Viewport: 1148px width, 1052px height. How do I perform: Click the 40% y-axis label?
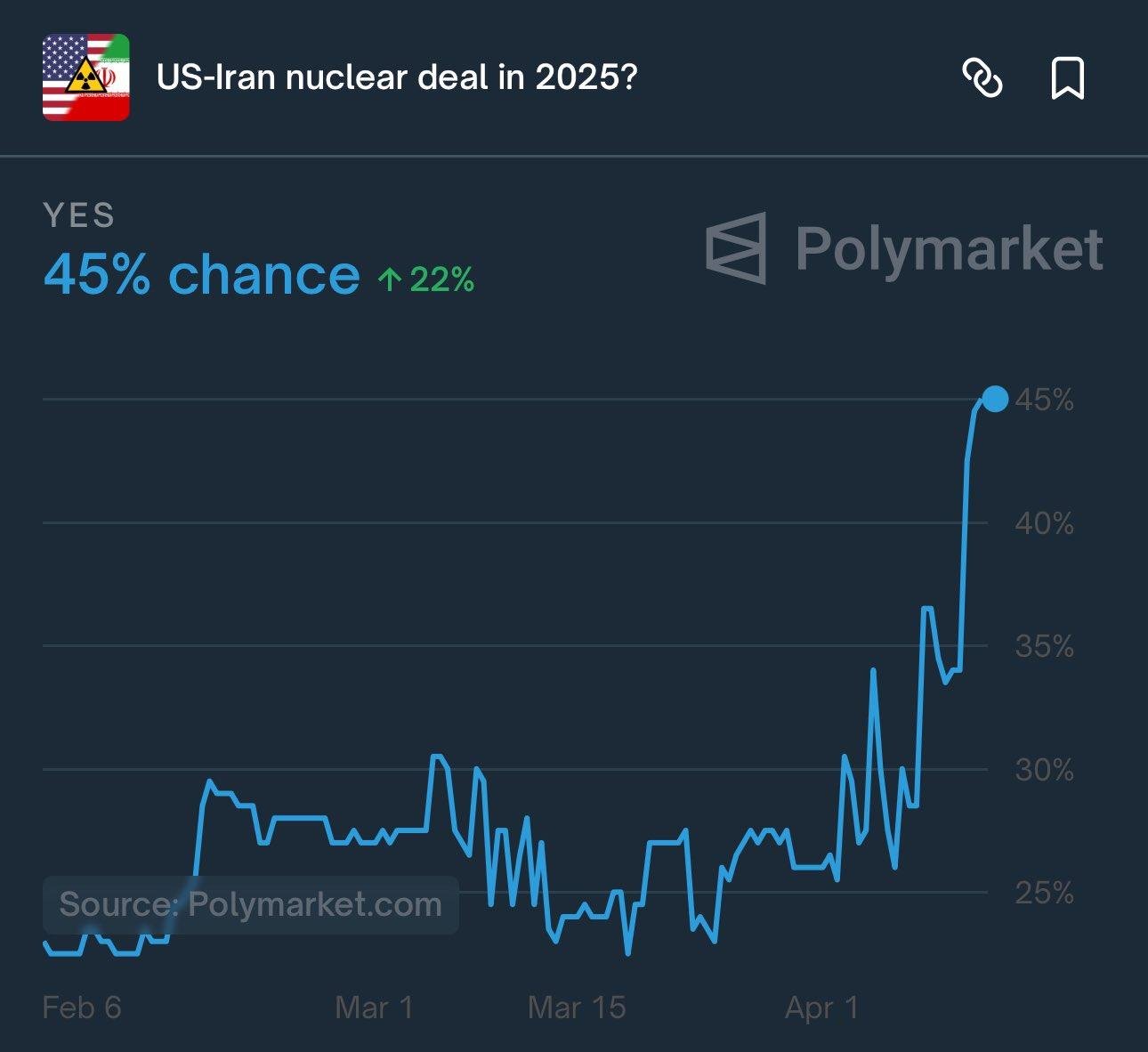[x=1044, y=523]
